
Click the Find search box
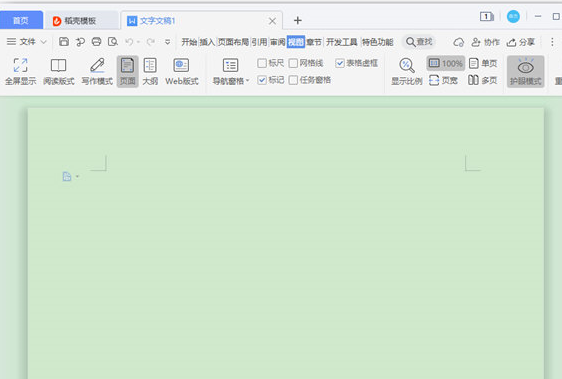[419, 42]
